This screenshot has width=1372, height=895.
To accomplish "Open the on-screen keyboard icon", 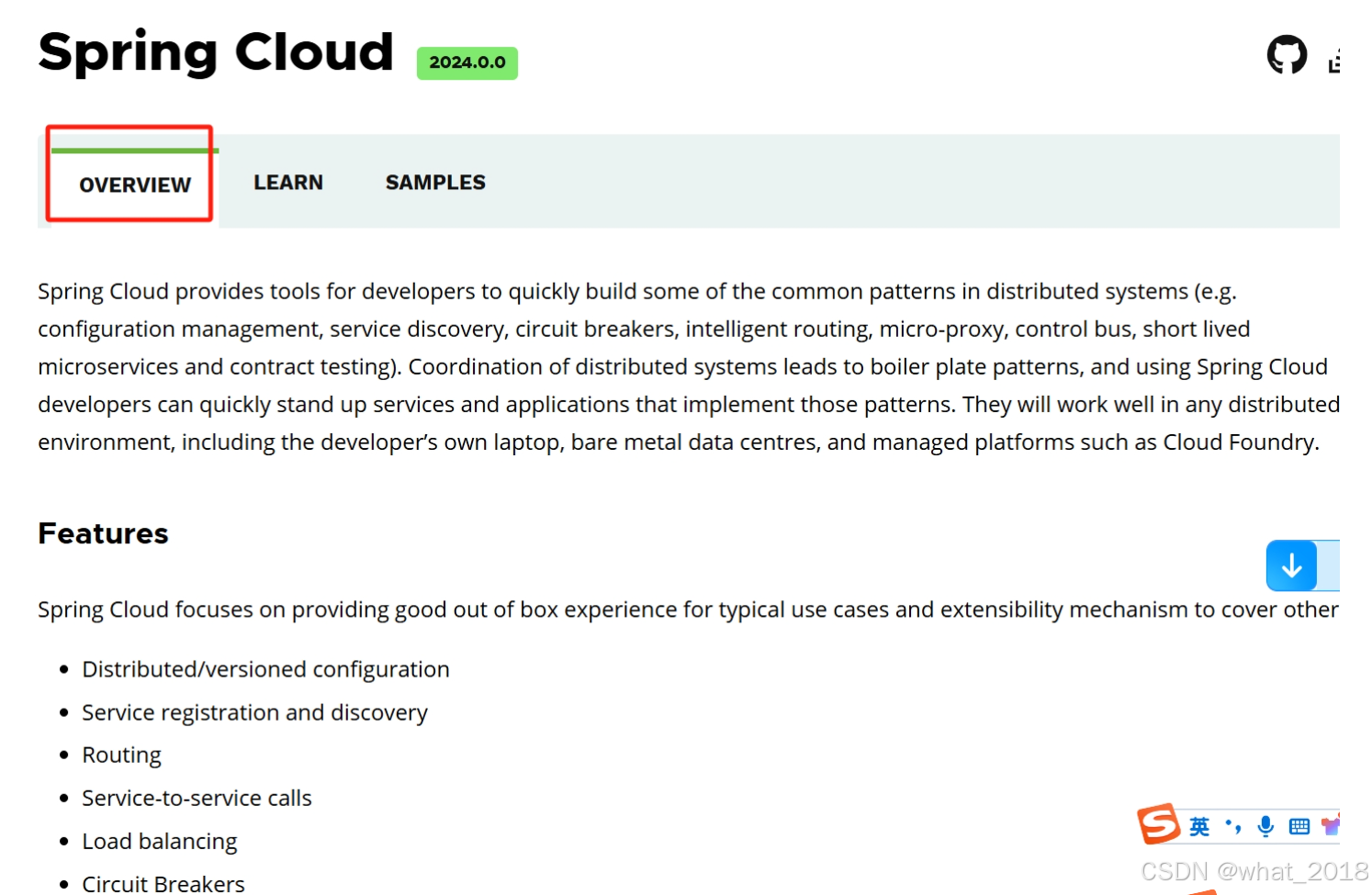I will click(1299, 825).
